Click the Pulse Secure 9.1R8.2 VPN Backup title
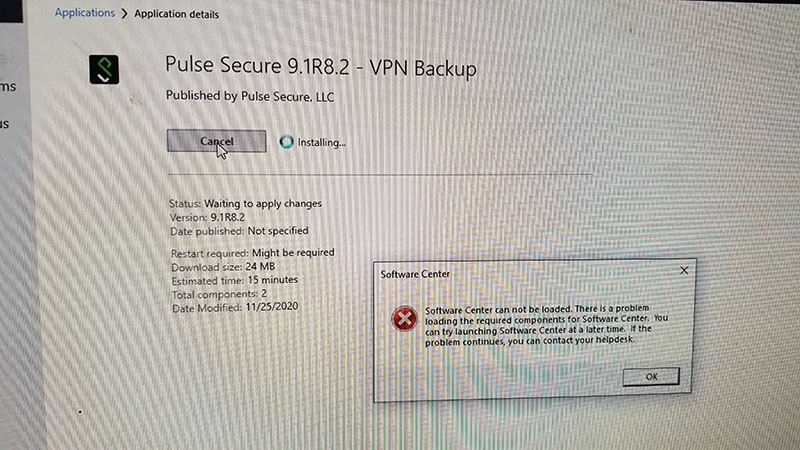 (321, 67)
